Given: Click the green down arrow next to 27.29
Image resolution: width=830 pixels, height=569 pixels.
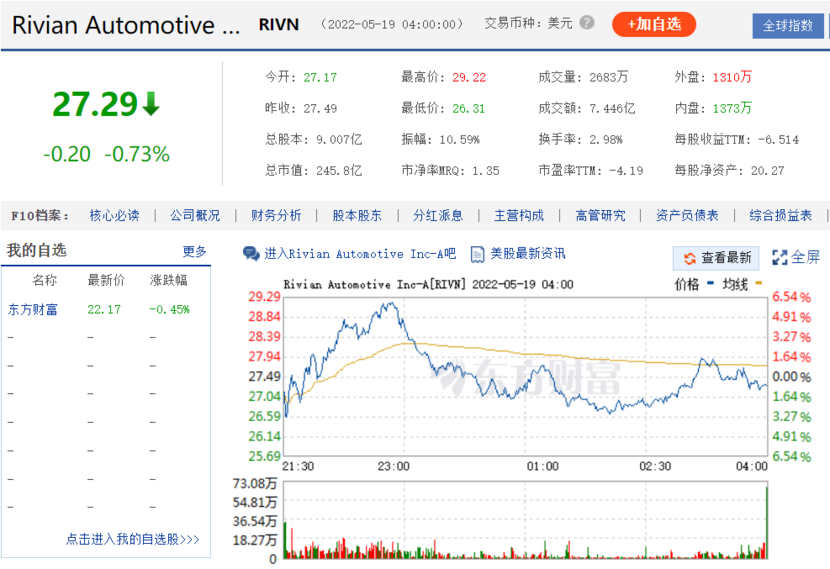Looking at the screenshot, I should [x=151, y=104].
